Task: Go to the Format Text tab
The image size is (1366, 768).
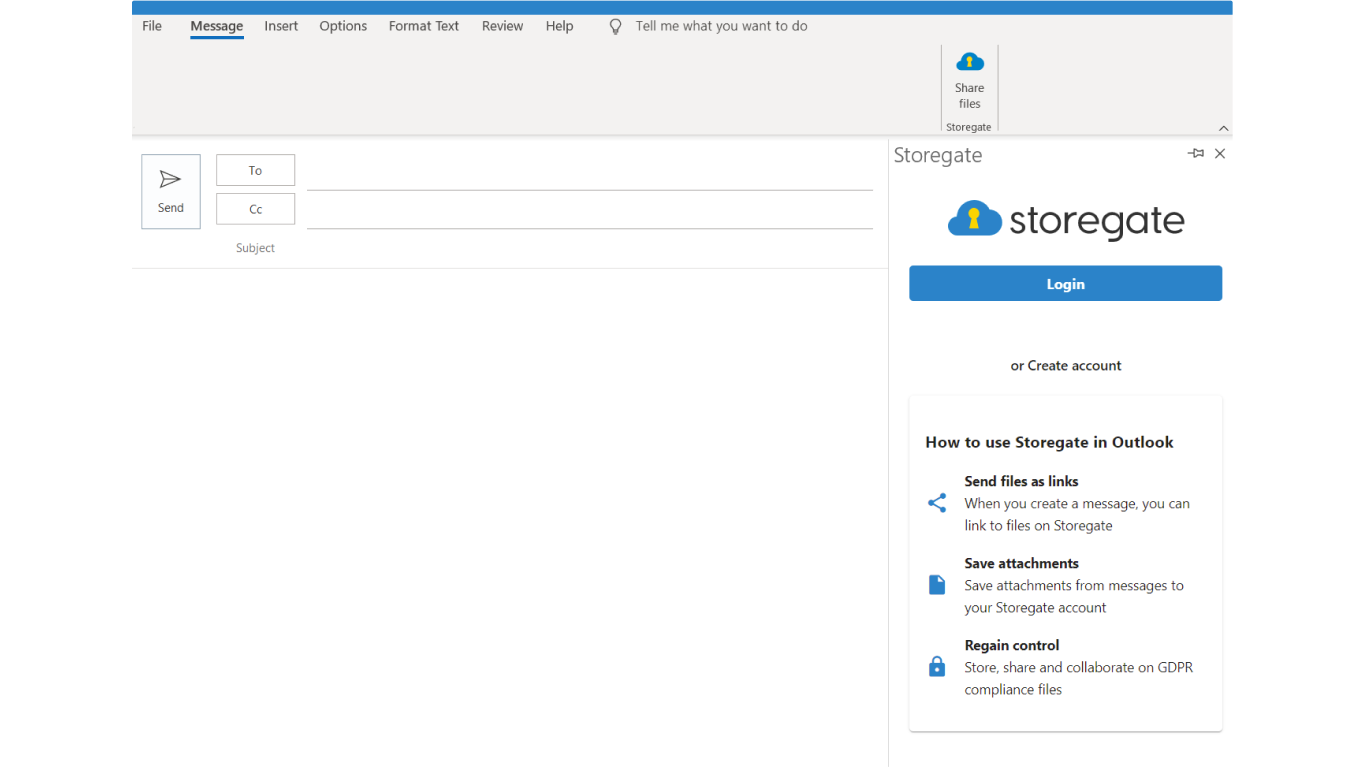Action: coord(424,26)
